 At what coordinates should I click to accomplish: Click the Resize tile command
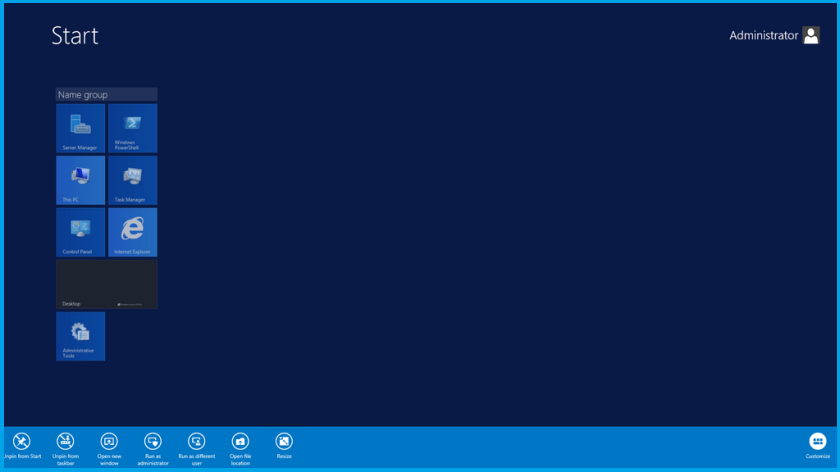284,446
